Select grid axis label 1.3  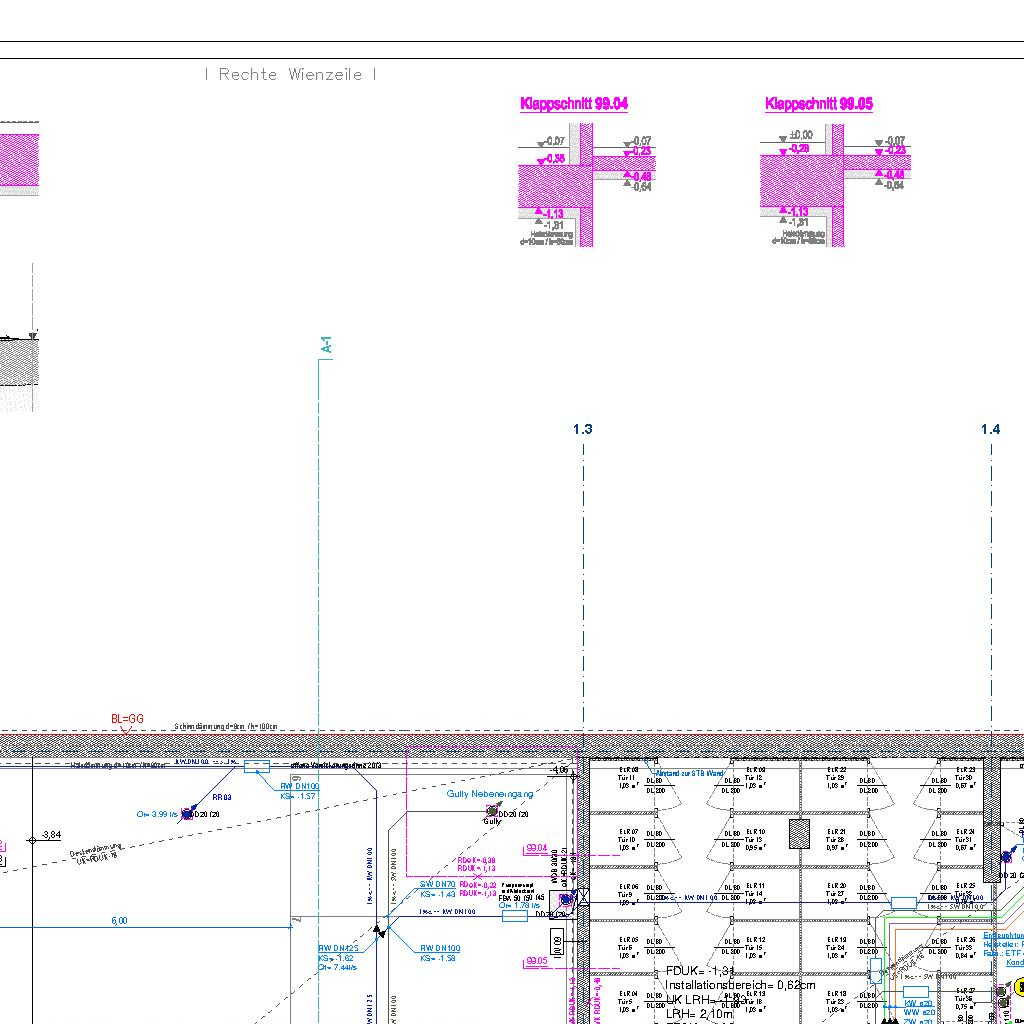click(582, 429)
